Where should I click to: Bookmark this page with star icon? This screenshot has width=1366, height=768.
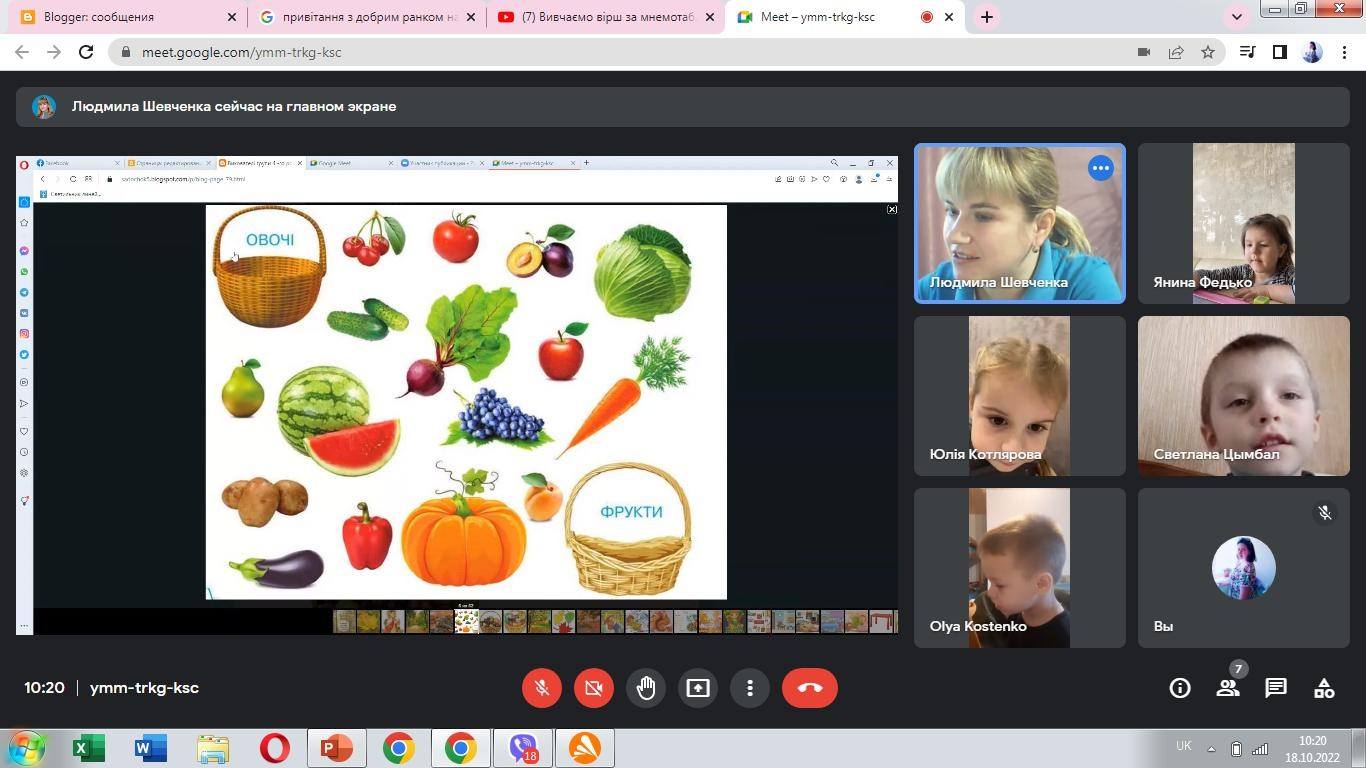tap(1208, 52)
